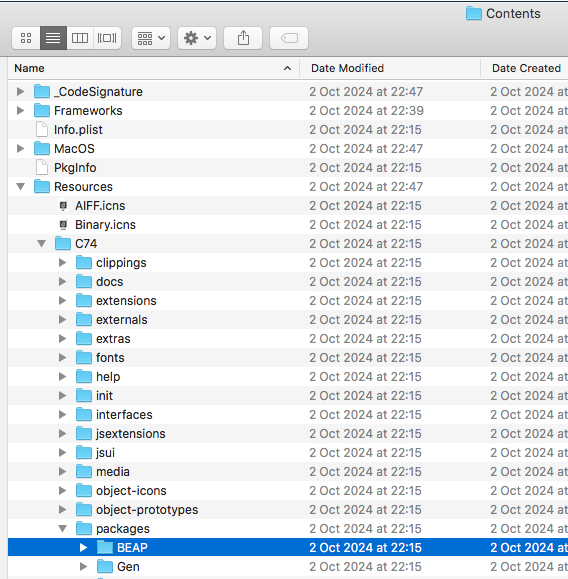568x579 pixels.
Task: Select the AIFF.icns file icon
Action: [x=63, y=206]
